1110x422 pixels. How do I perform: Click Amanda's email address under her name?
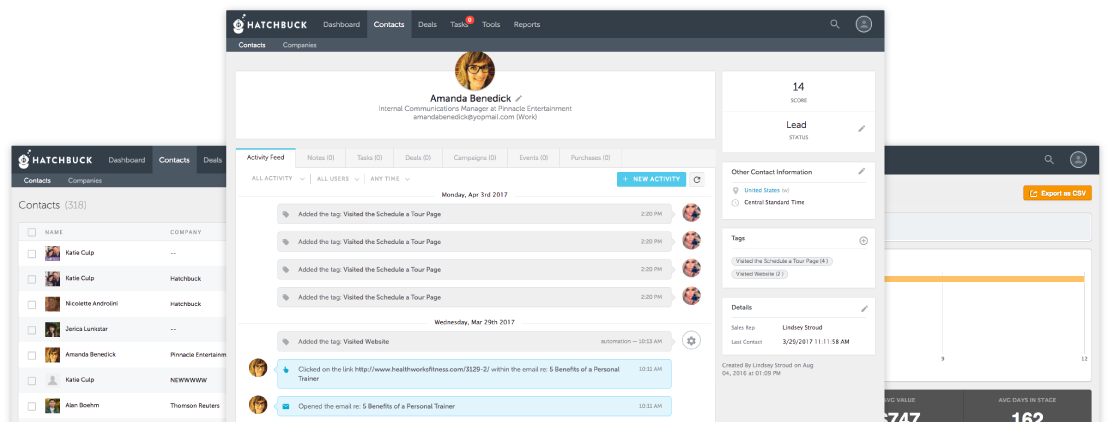pos(464,117)
